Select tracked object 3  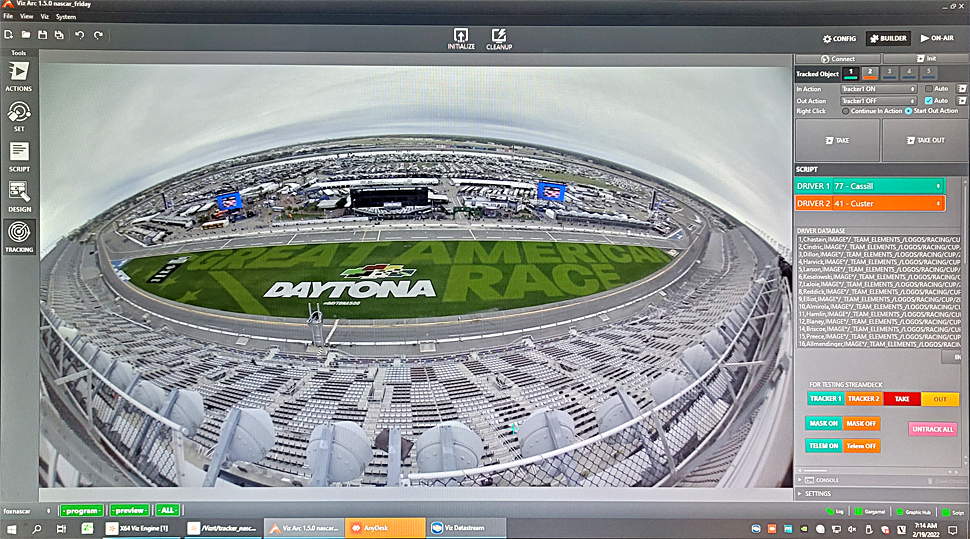tap(890, 74)
